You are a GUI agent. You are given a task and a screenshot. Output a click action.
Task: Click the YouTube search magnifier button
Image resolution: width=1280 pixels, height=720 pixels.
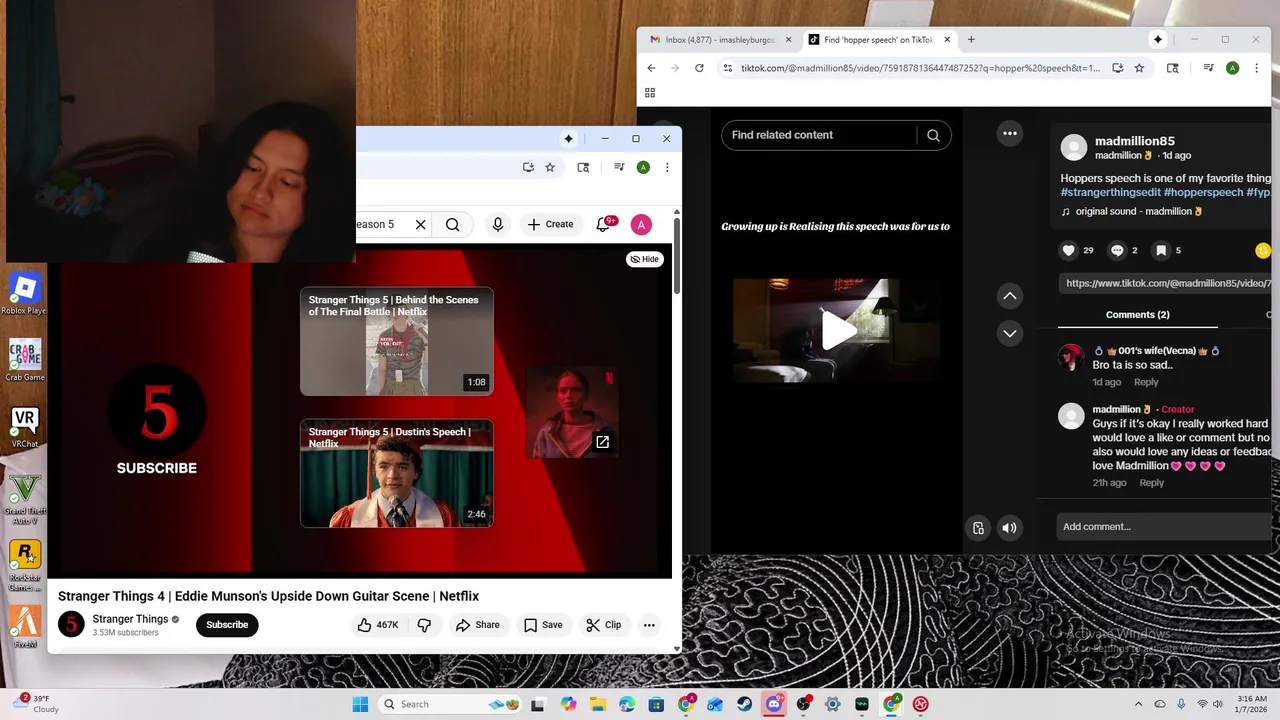coord(453,225)
